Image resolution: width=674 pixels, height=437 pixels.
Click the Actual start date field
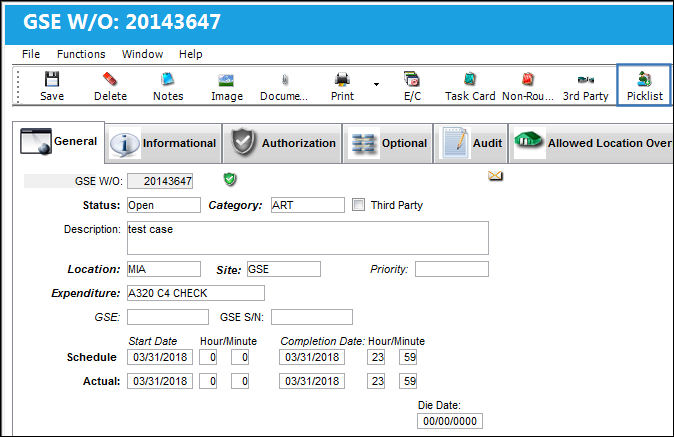click(x=160, y=381)
